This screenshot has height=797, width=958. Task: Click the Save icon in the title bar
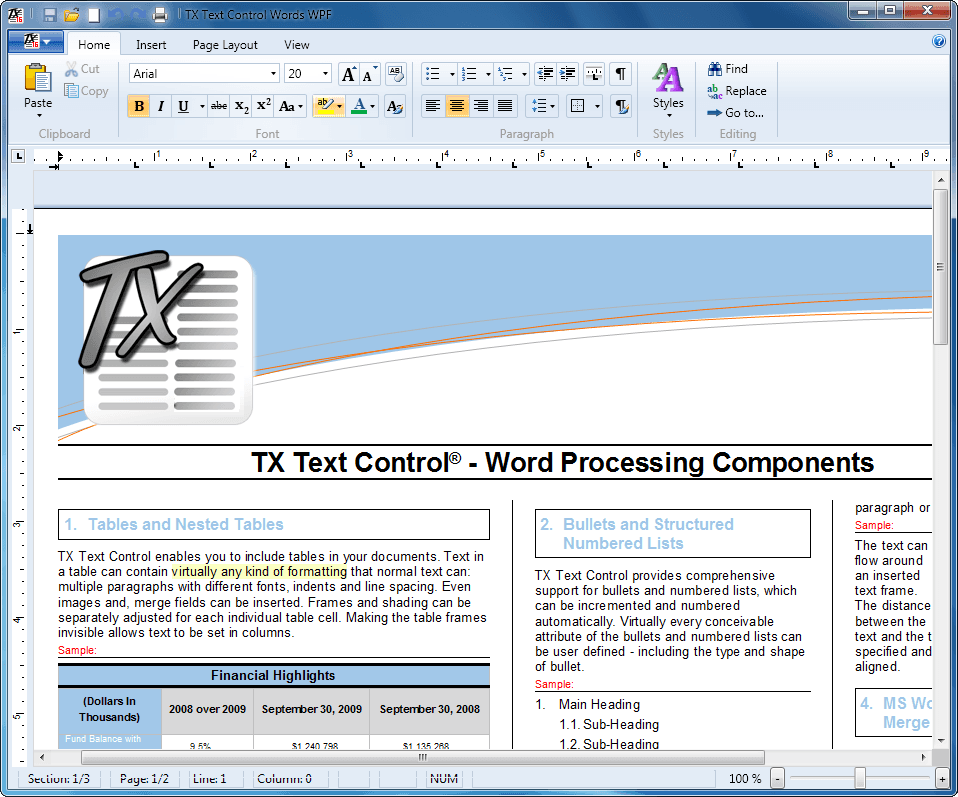50,15
